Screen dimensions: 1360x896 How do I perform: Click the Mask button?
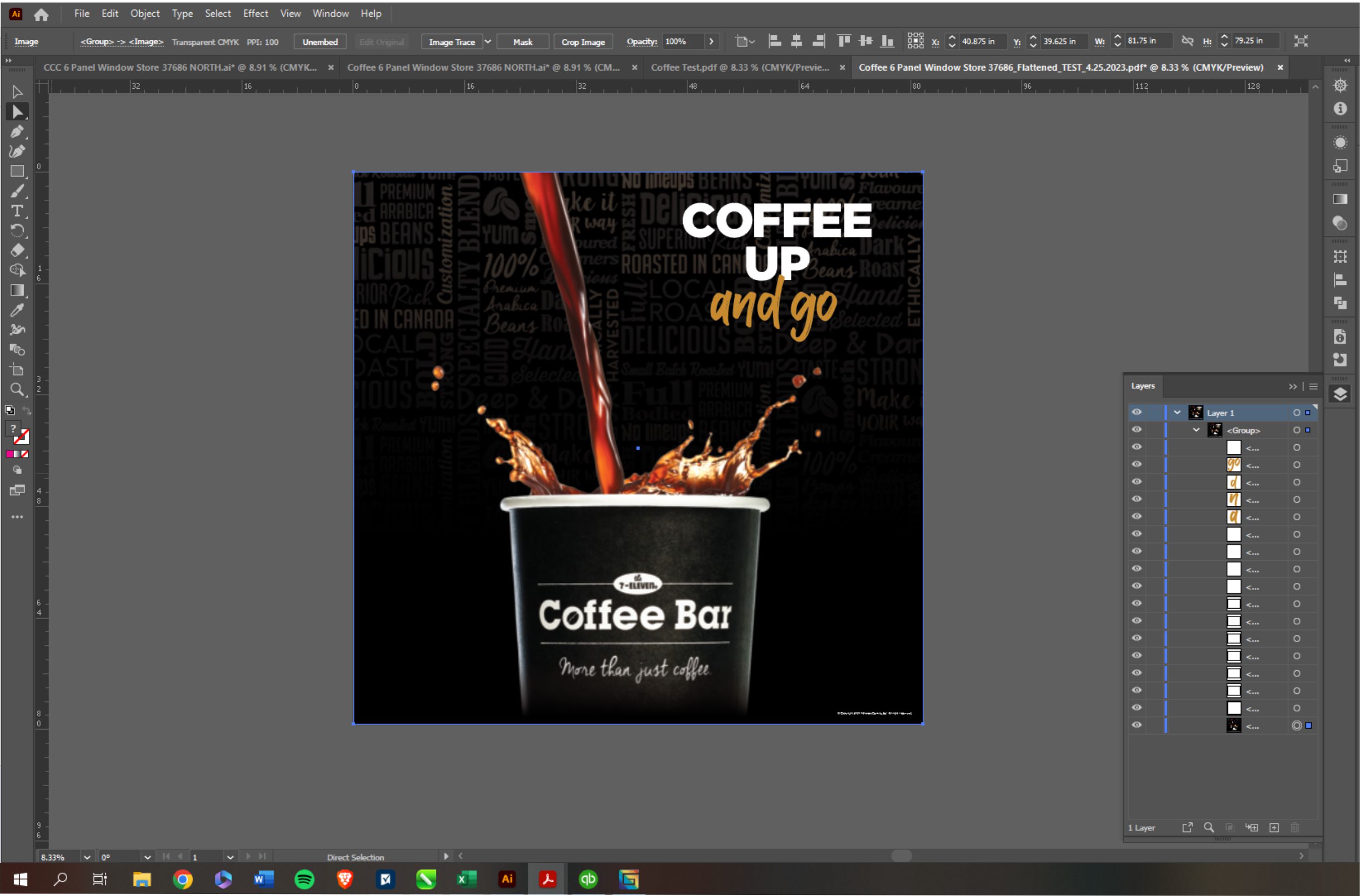click(522, 42)
